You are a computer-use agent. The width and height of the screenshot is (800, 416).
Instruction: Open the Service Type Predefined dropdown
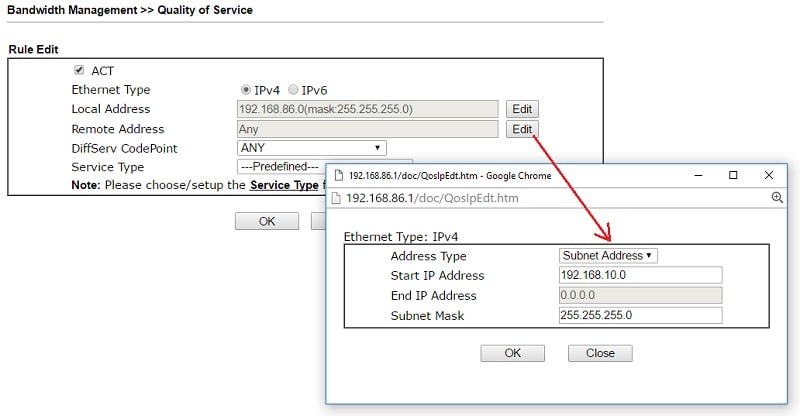[281, 166]
